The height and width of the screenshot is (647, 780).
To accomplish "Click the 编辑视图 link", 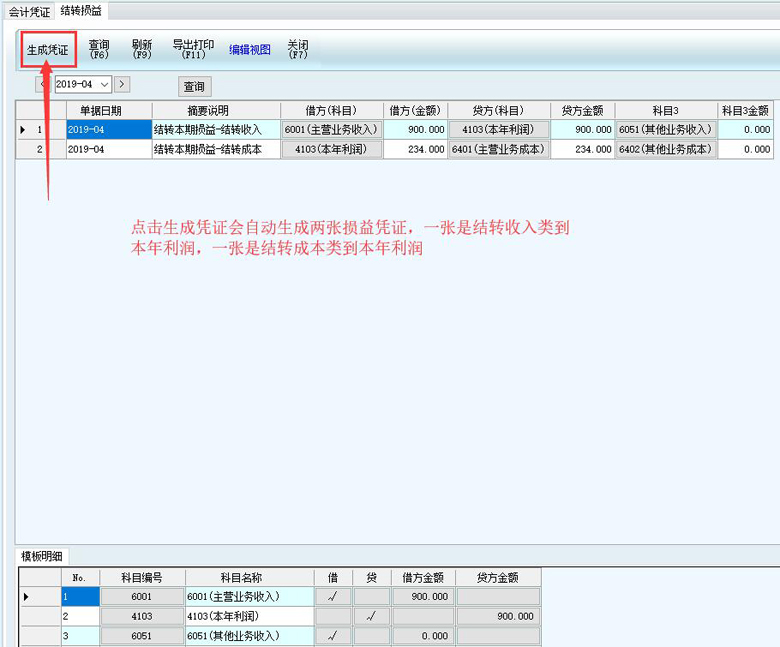I will pyautogui.click(x=250, y=49).
